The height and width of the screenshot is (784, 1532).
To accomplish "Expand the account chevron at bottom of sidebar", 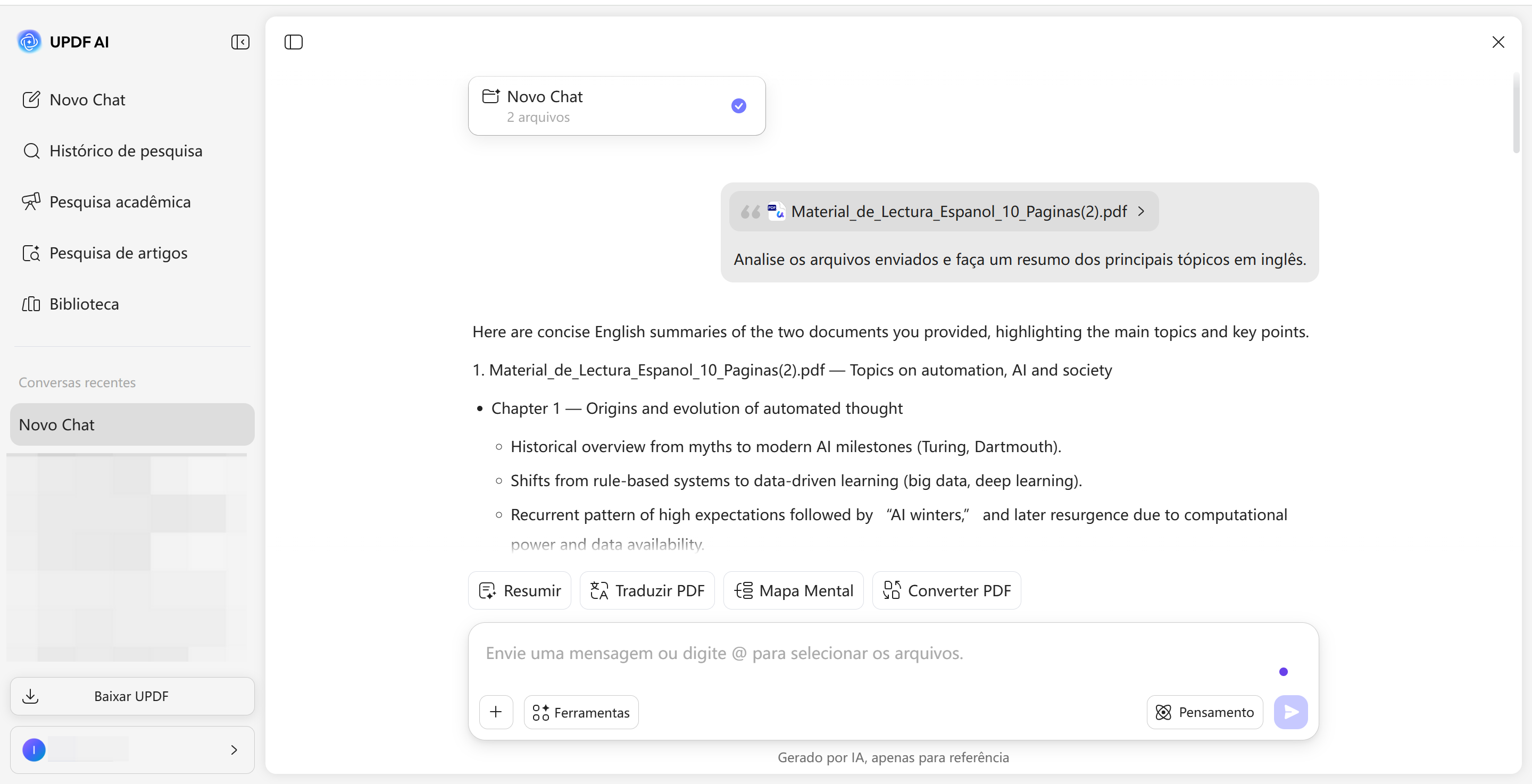I will (x=234, y=750).
